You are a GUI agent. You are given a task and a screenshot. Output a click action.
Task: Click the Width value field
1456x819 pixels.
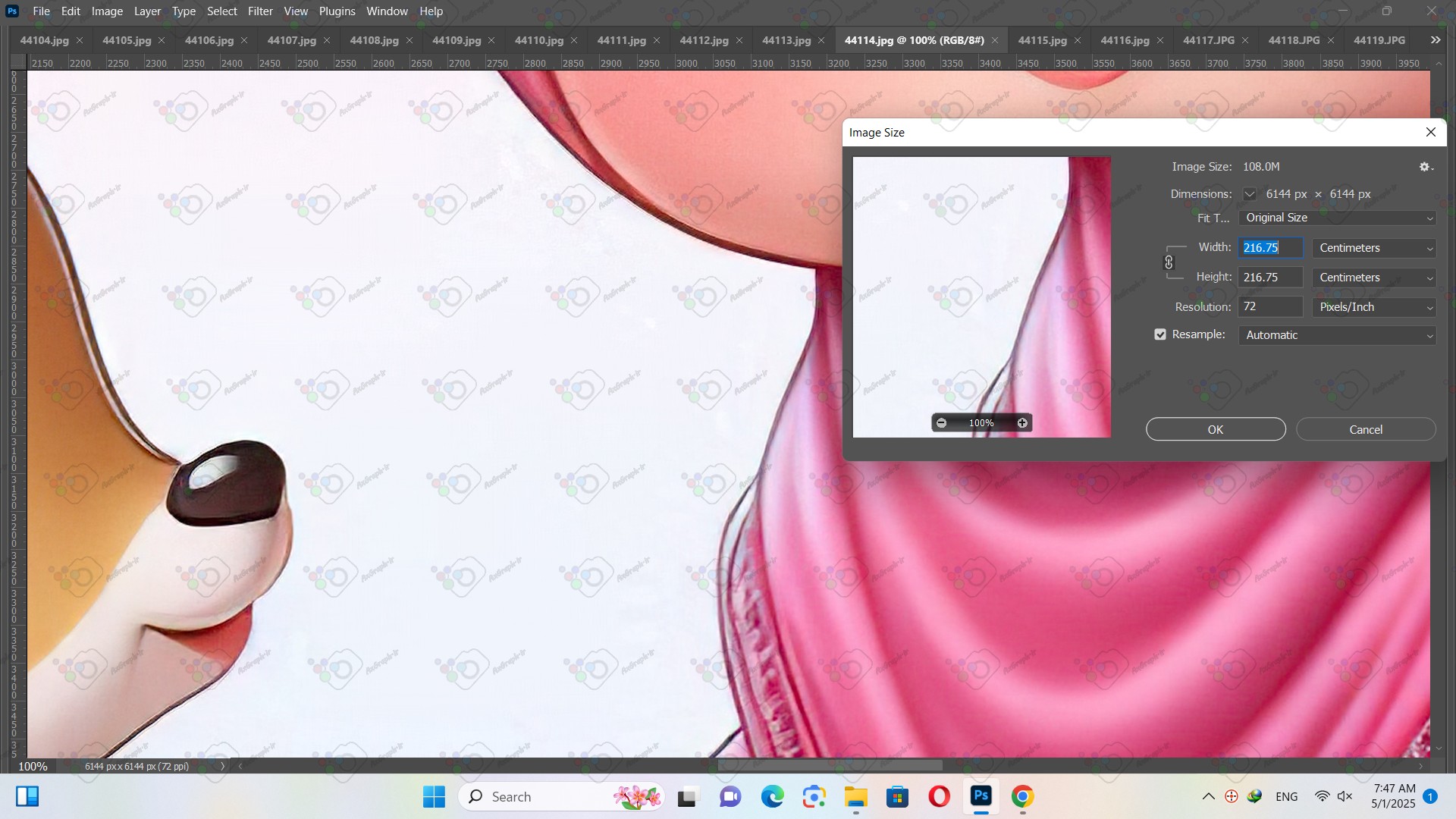click(x=1270, y=248)
